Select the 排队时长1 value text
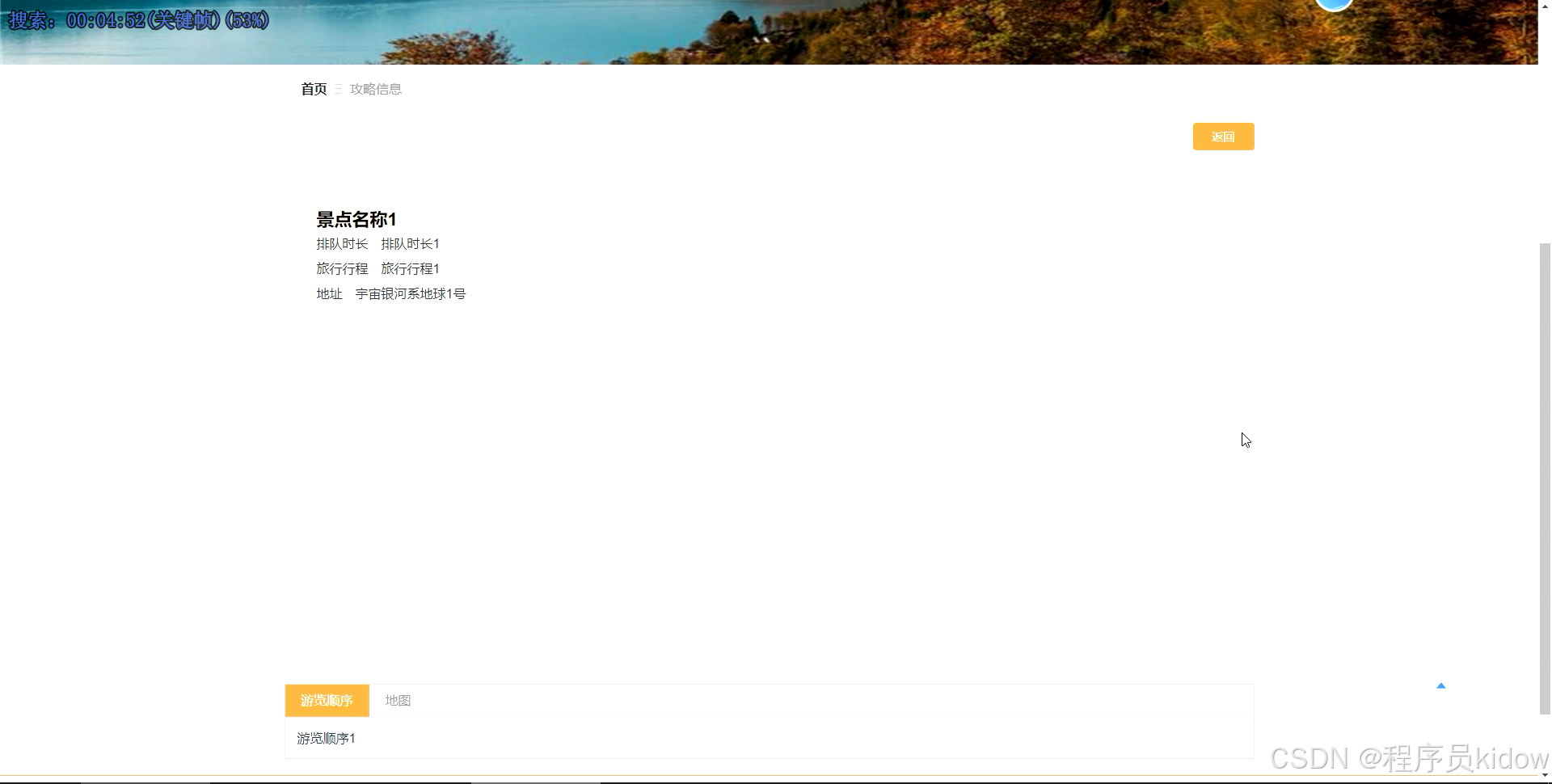 [410, 244]
